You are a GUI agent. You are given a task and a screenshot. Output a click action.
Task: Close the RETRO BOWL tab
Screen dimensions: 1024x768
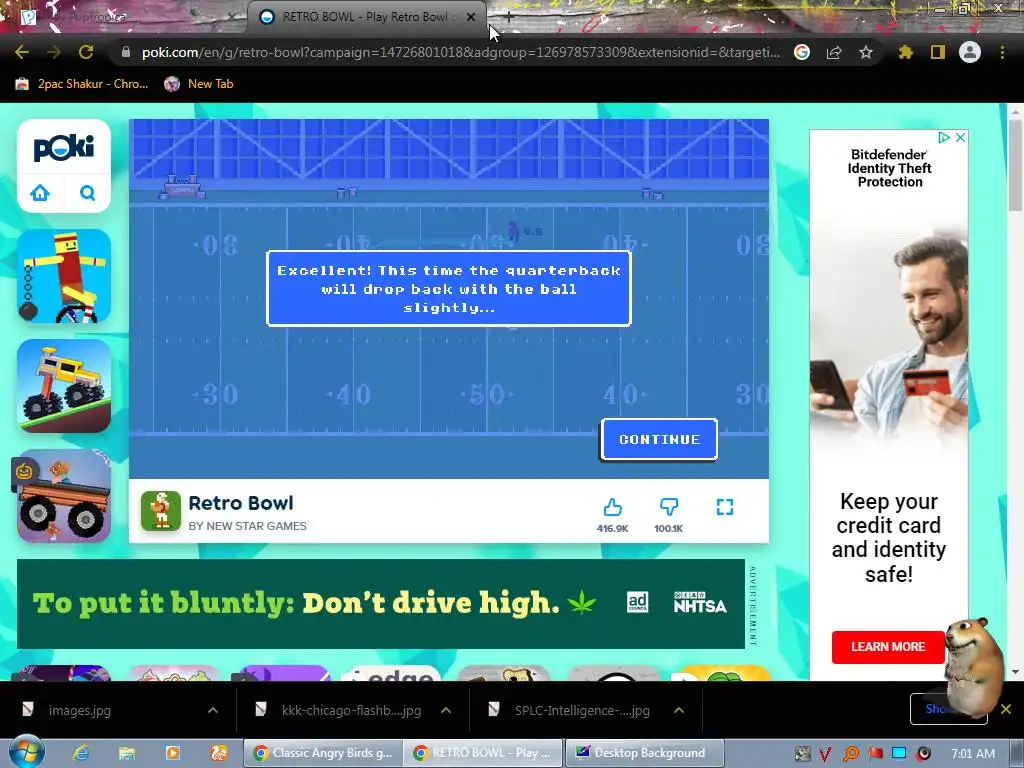[471, 17]
